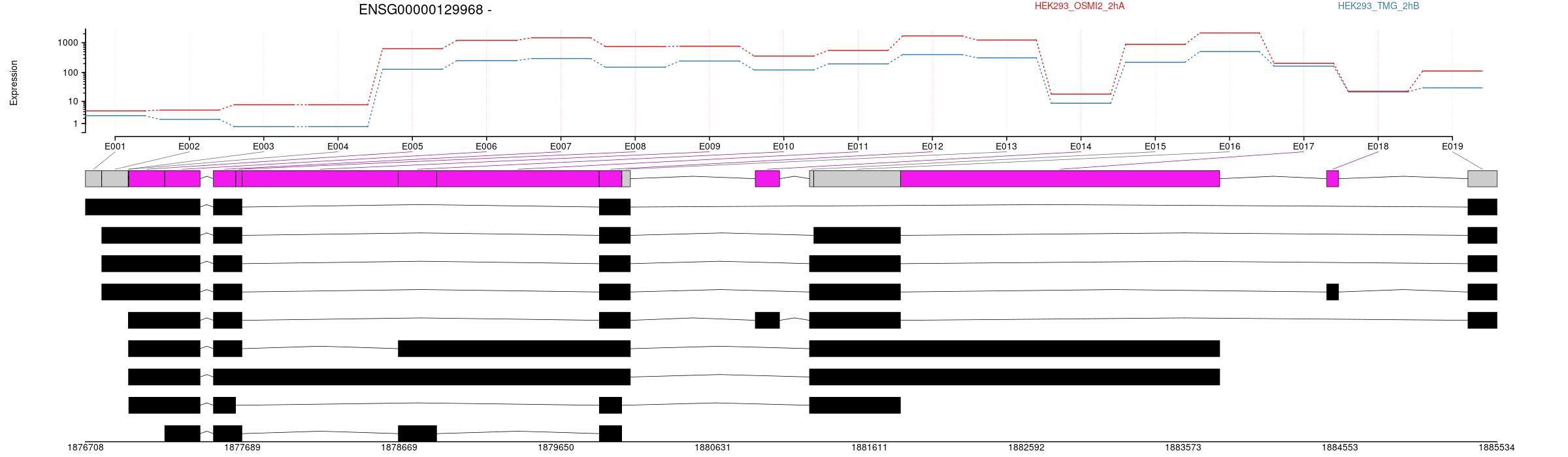Click the E010 exon label

[783, 147]
